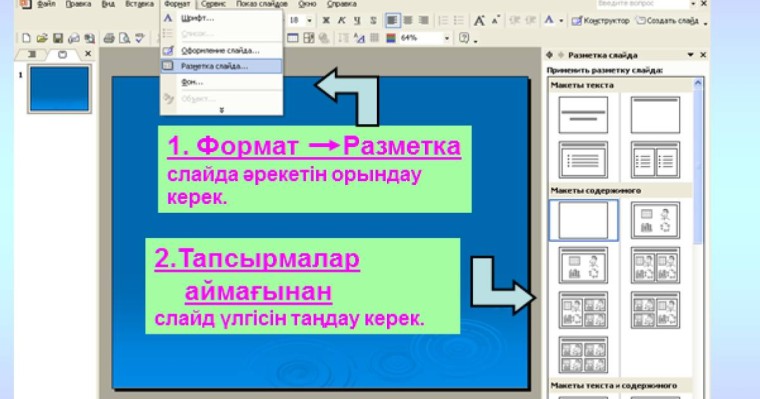Click the Open folder icon
This screenshot has width=760, height=399.
[x=42, y=38]
